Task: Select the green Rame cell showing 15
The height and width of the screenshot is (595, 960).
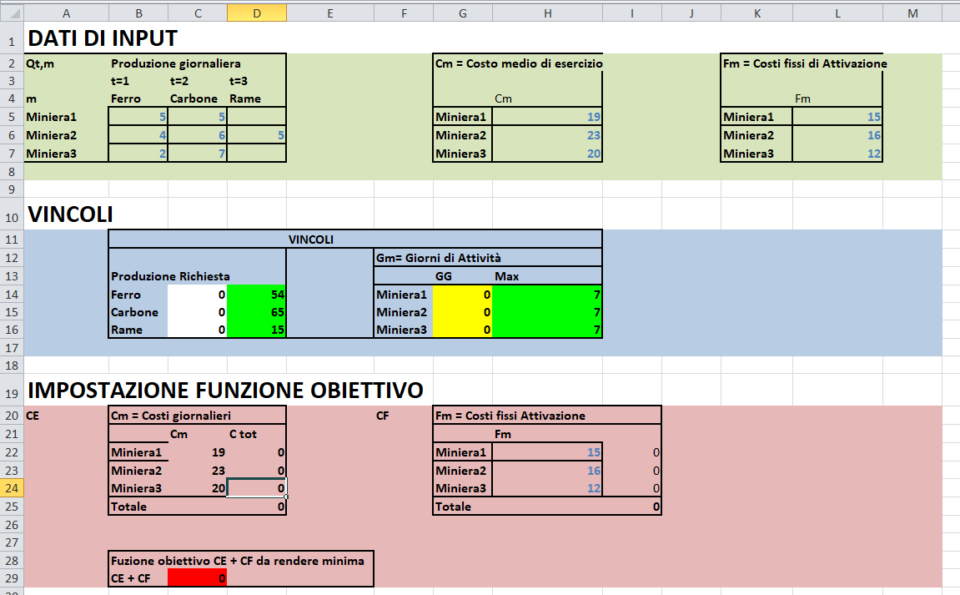Action: 255,330
